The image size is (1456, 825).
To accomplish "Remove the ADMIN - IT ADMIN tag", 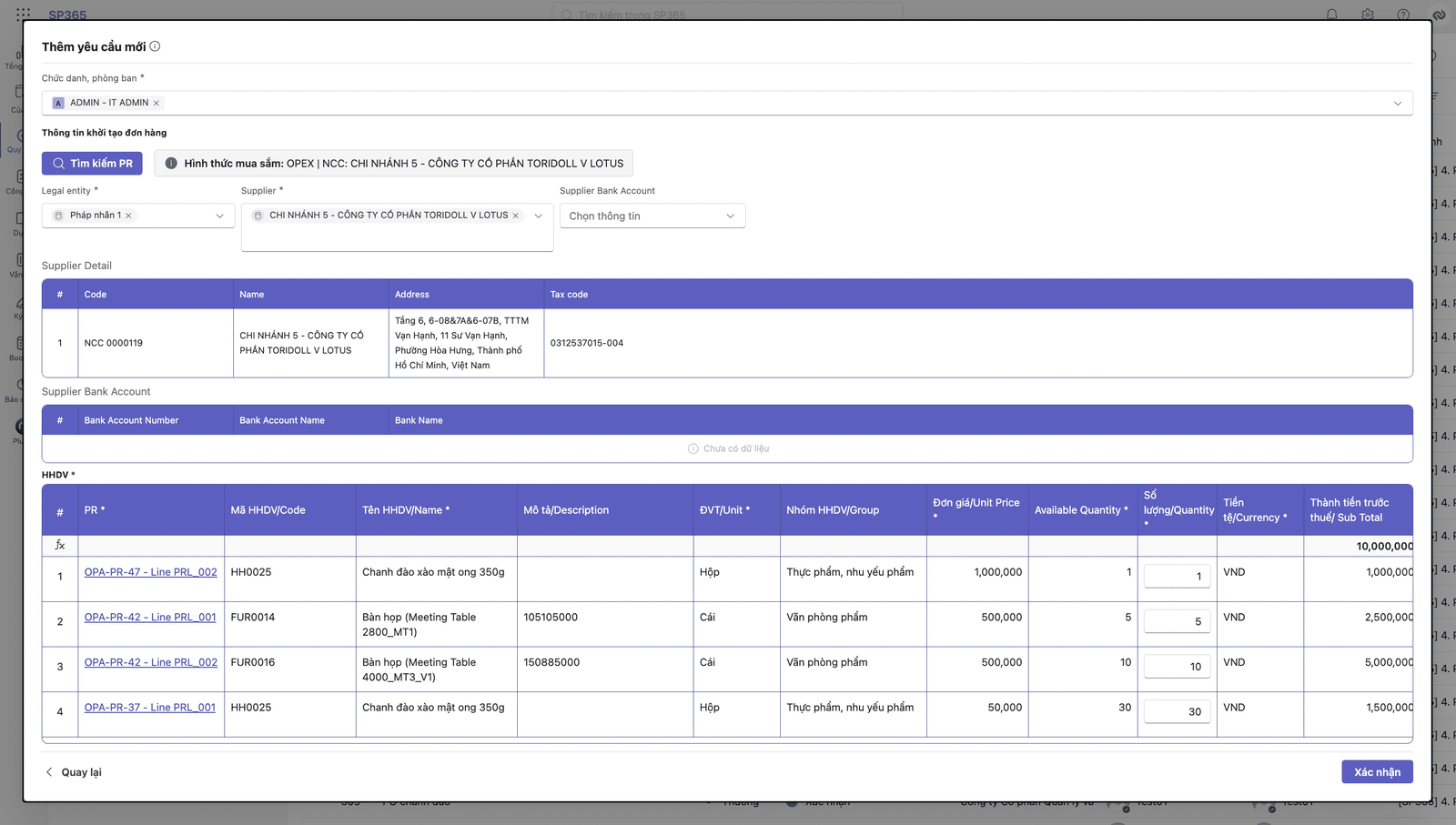I will [157, 103].
